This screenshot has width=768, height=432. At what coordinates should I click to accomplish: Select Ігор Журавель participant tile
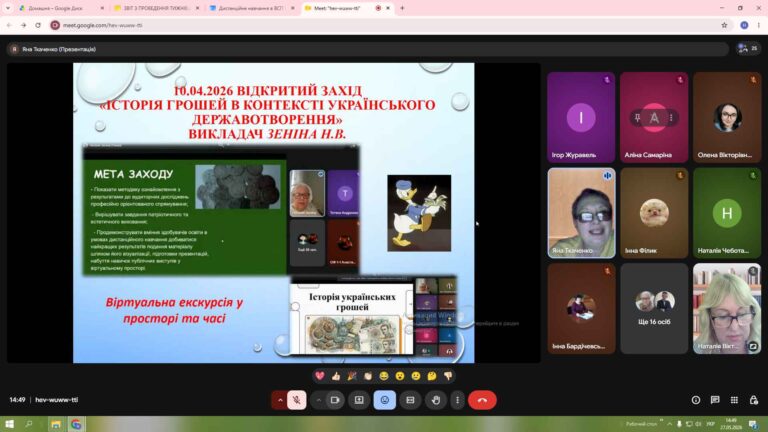(x=581, y=118)
